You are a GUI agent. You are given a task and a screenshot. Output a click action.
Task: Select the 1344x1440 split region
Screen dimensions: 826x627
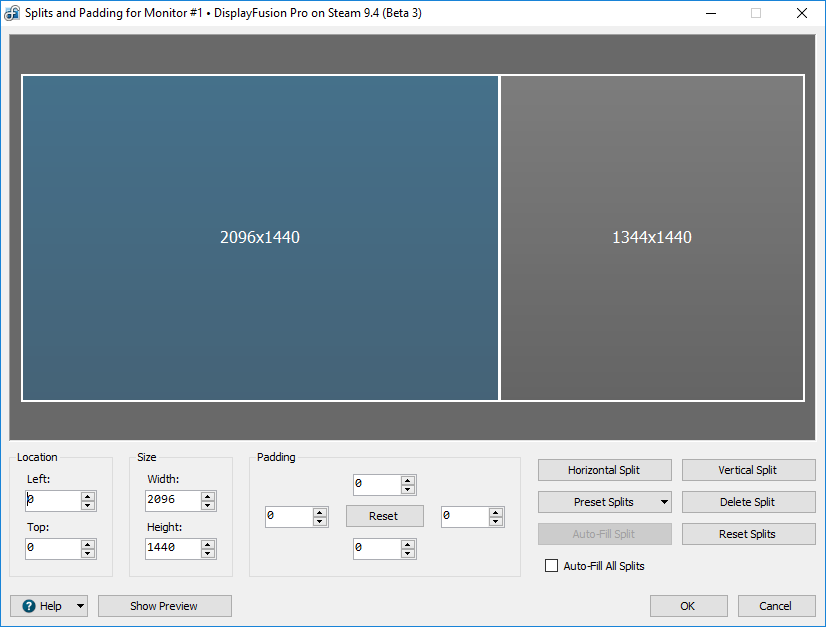click(651, 238)
